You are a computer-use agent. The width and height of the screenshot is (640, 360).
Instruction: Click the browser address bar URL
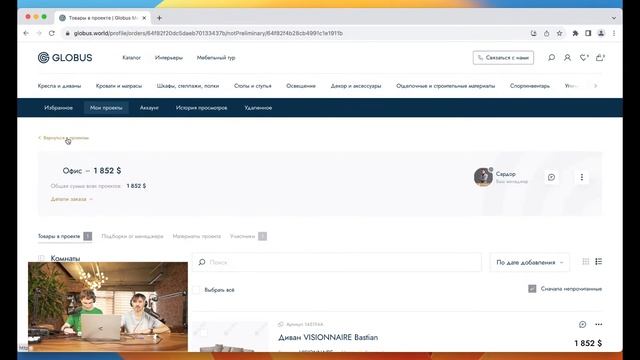click(x=208, y=33)
